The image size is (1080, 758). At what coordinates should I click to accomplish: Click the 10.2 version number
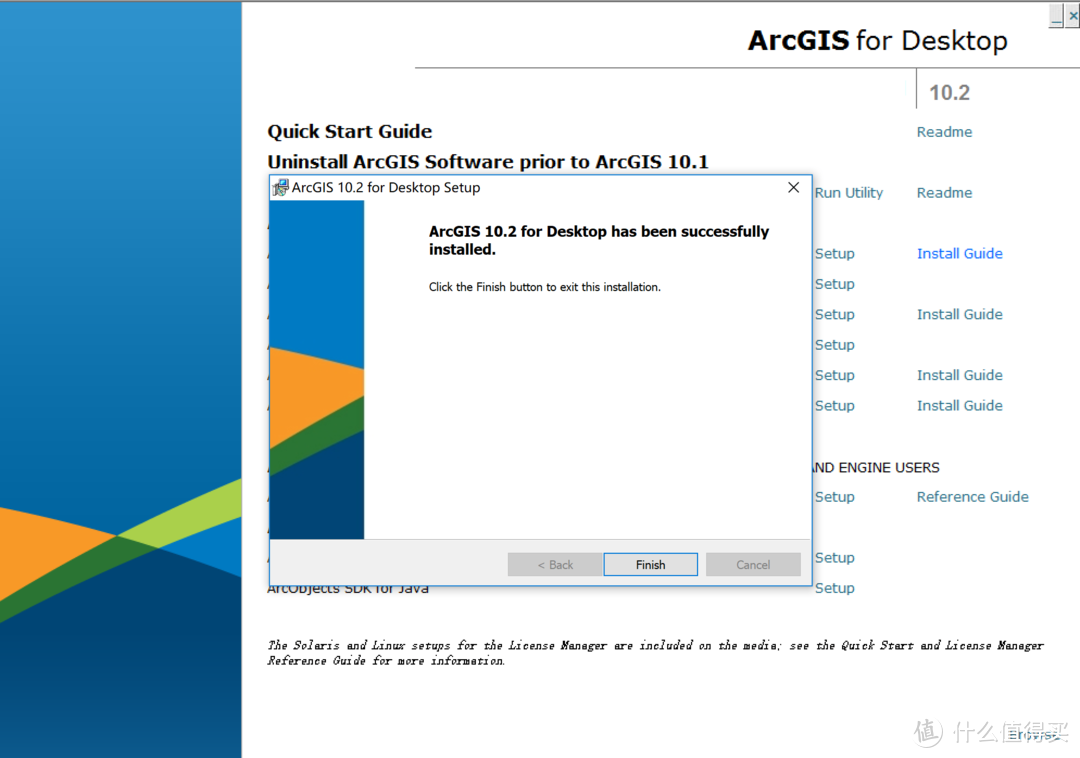949,93
